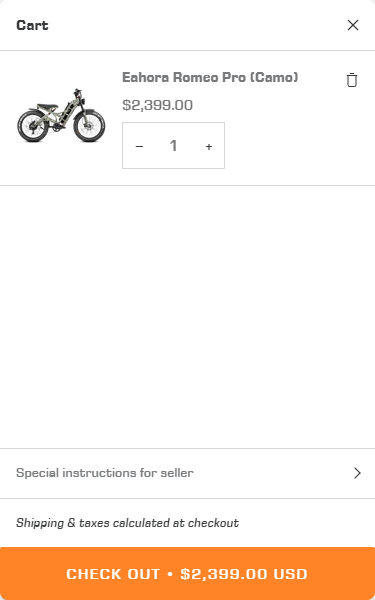Viewport: 375px width, 600px height.
Task: Click the $2,399.00 item price
Action: point(157,105)
